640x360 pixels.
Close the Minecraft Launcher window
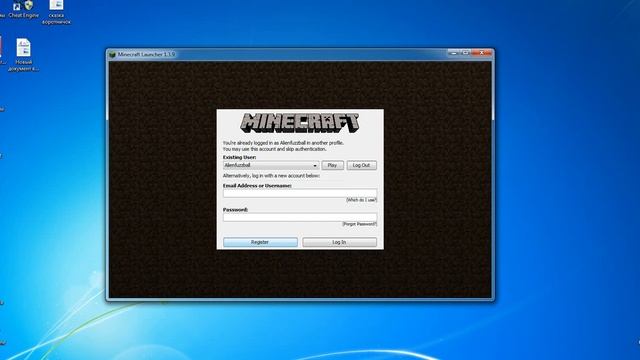[482, 53]
